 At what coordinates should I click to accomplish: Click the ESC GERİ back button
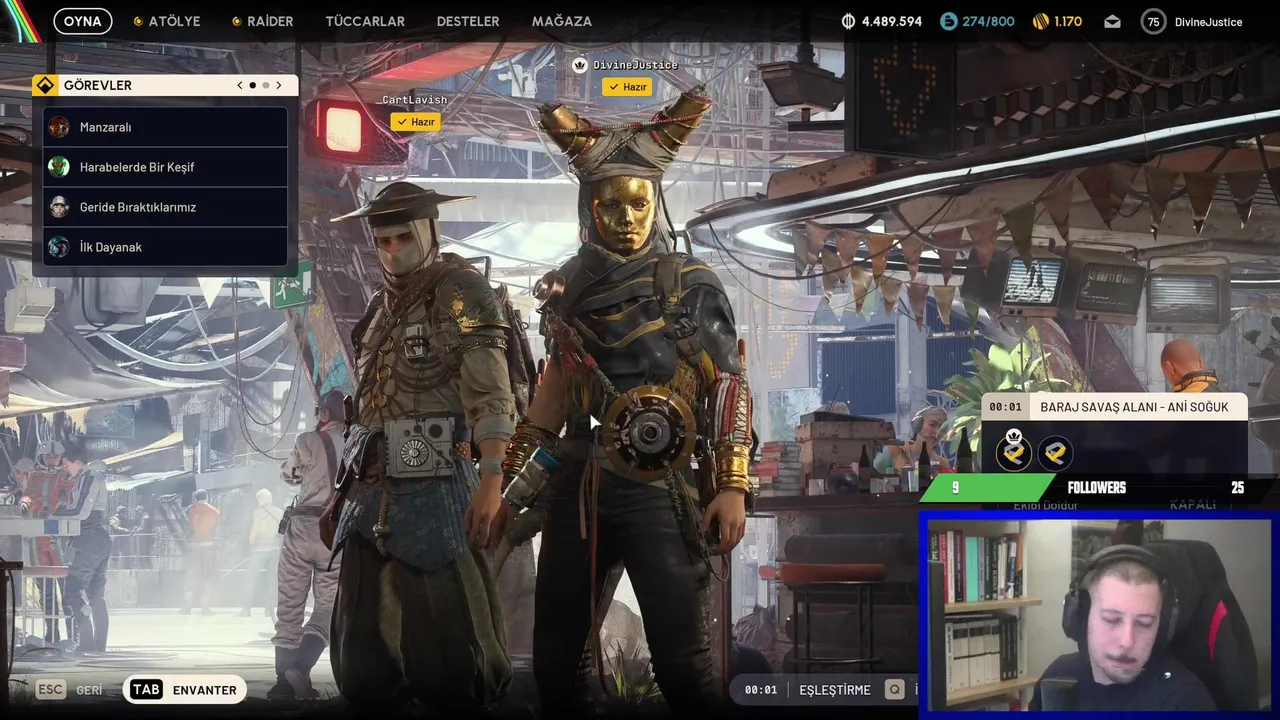point(70,690)
